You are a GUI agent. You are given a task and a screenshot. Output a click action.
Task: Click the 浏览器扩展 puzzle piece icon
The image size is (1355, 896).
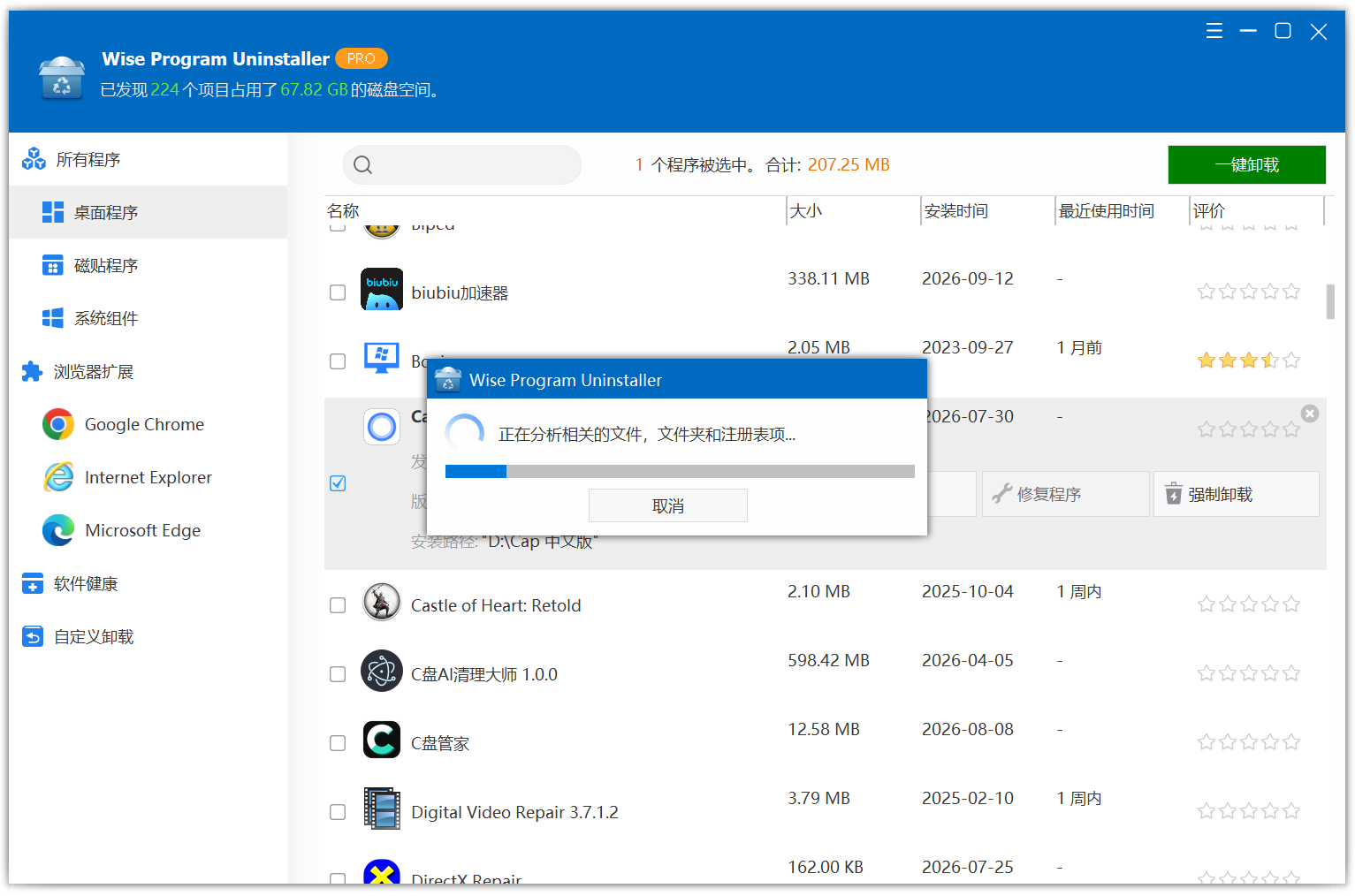(x=32, y=371)
